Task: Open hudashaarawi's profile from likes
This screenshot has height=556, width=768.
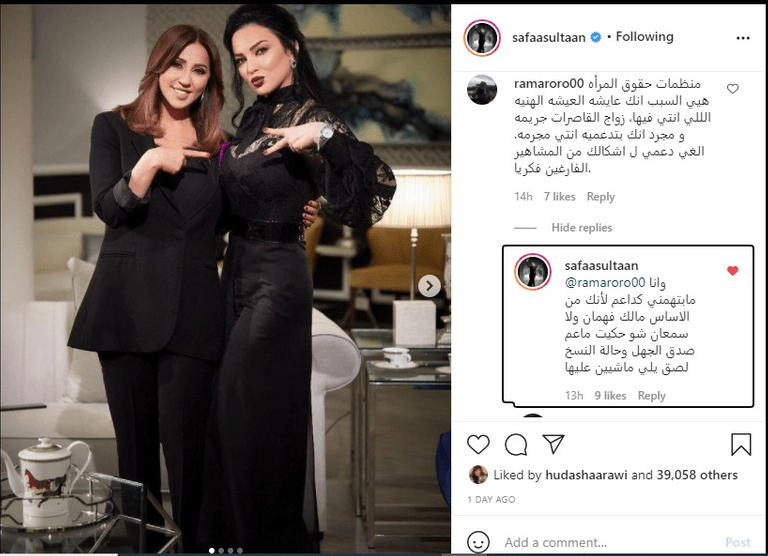Action: coord(586,475)
